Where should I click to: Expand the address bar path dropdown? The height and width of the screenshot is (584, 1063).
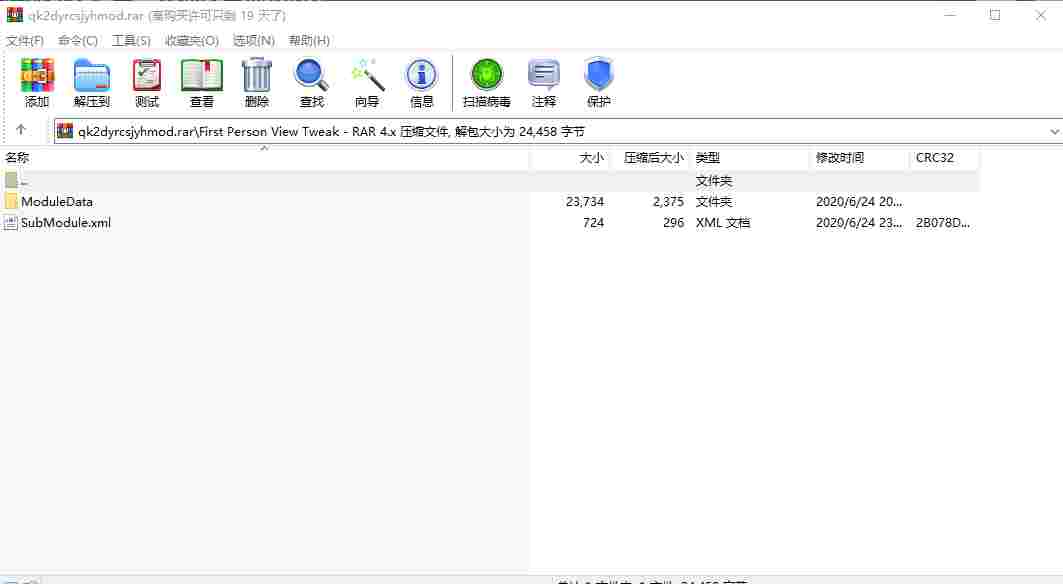click(x=1054, y=132)
